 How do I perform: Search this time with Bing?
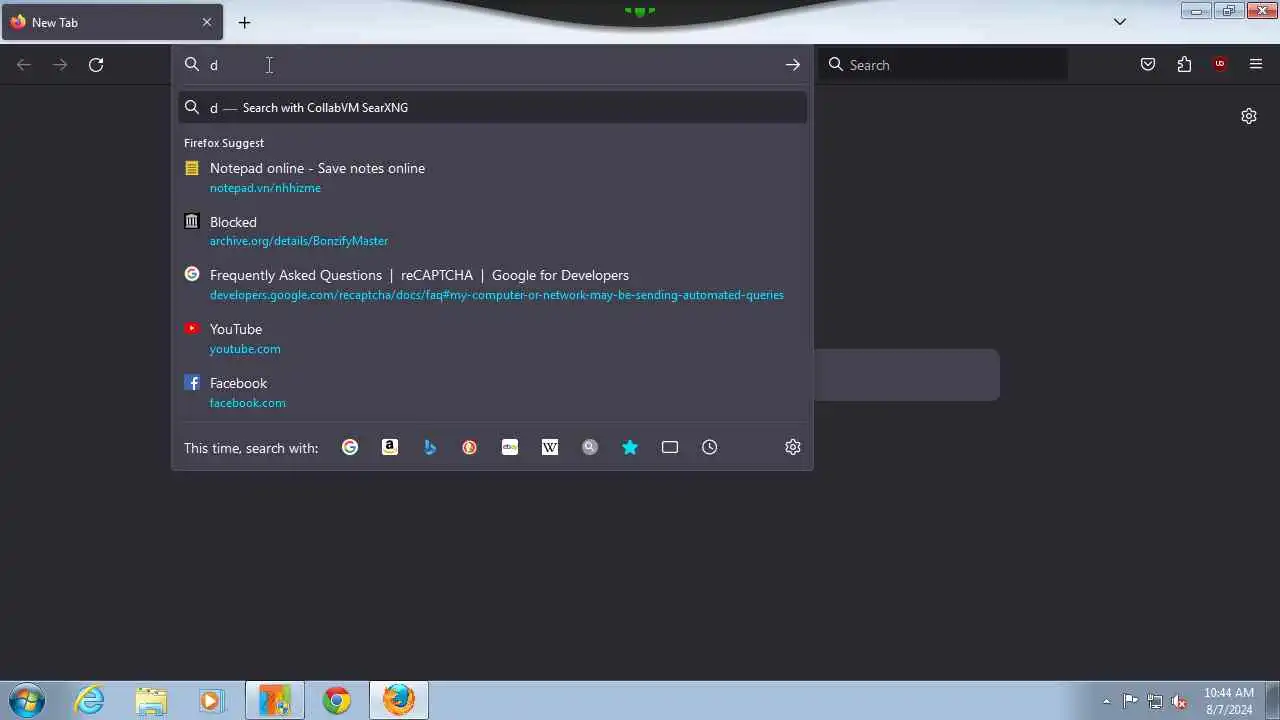pos(430,447)
